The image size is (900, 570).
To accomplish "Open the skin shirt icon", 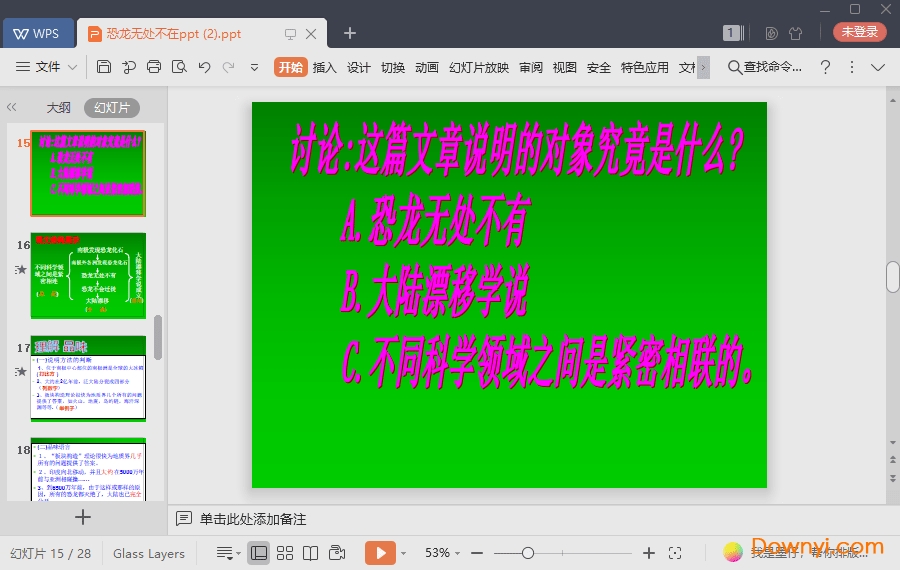I will point(796,33).
